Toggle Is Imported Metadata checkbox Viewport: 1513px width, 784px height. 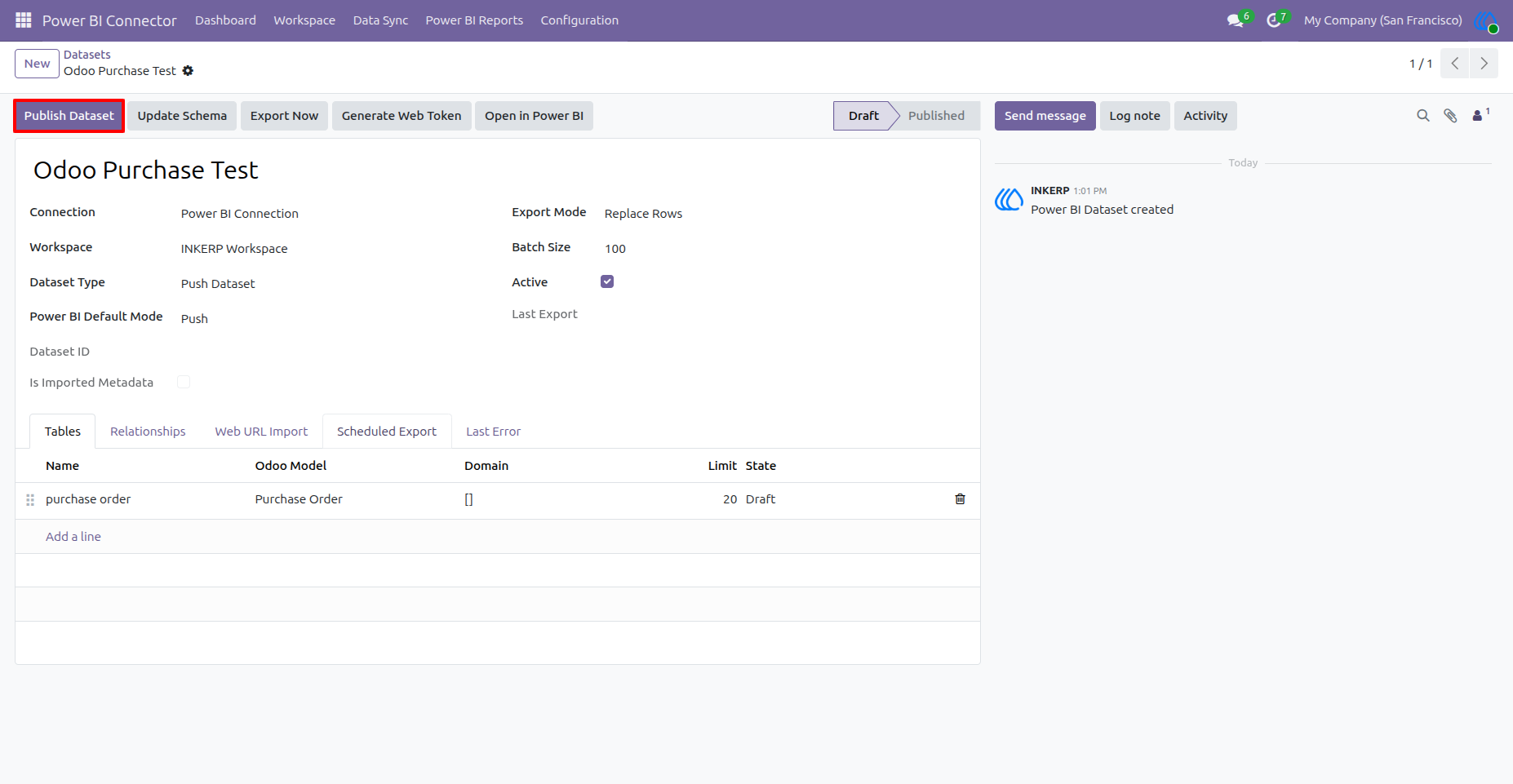click(184, 382)
